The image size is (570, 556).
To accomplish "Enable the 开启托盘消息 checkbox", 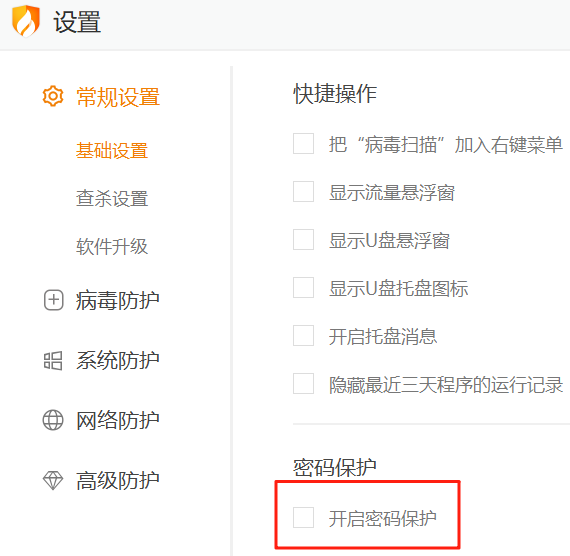I will (x=304, y=335).
